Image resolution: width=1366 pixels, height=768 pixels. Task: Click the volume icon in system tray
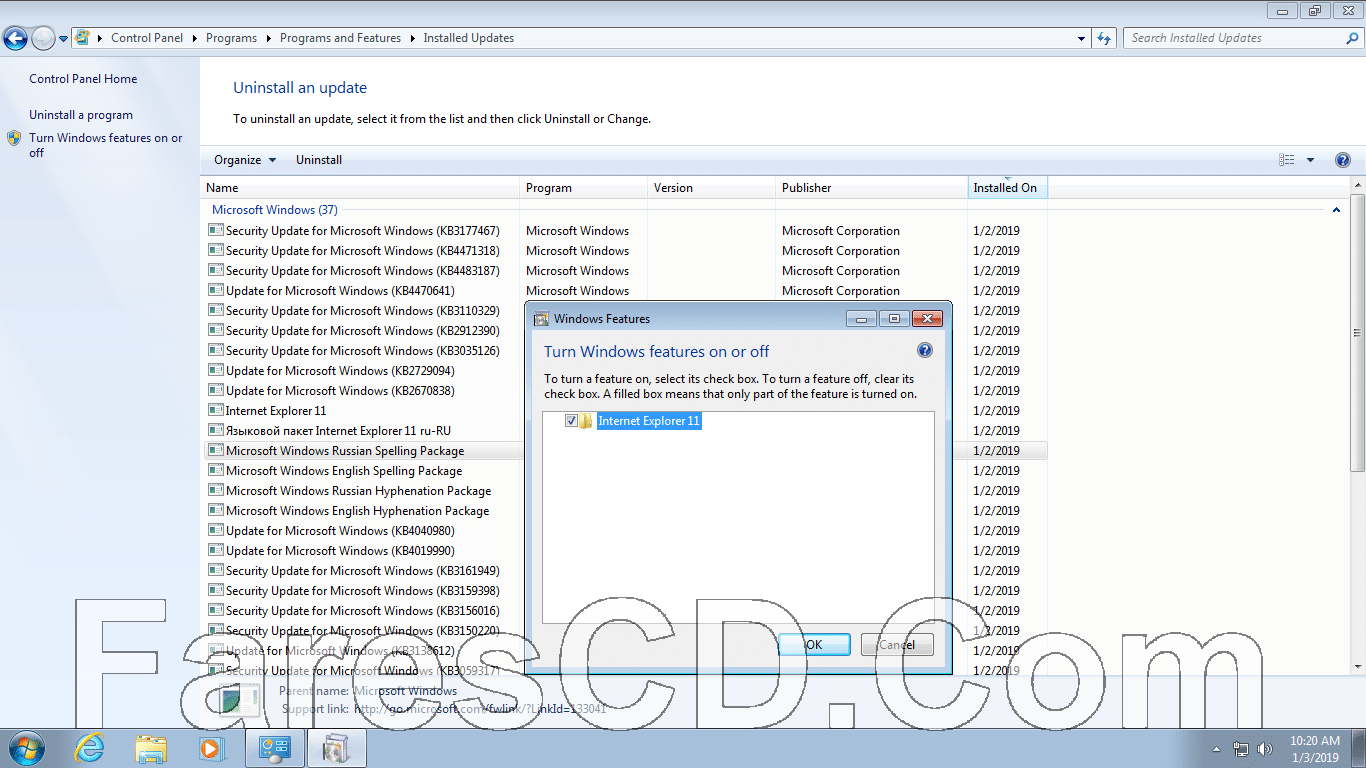pyautogui.click(x=1265, y=748)
